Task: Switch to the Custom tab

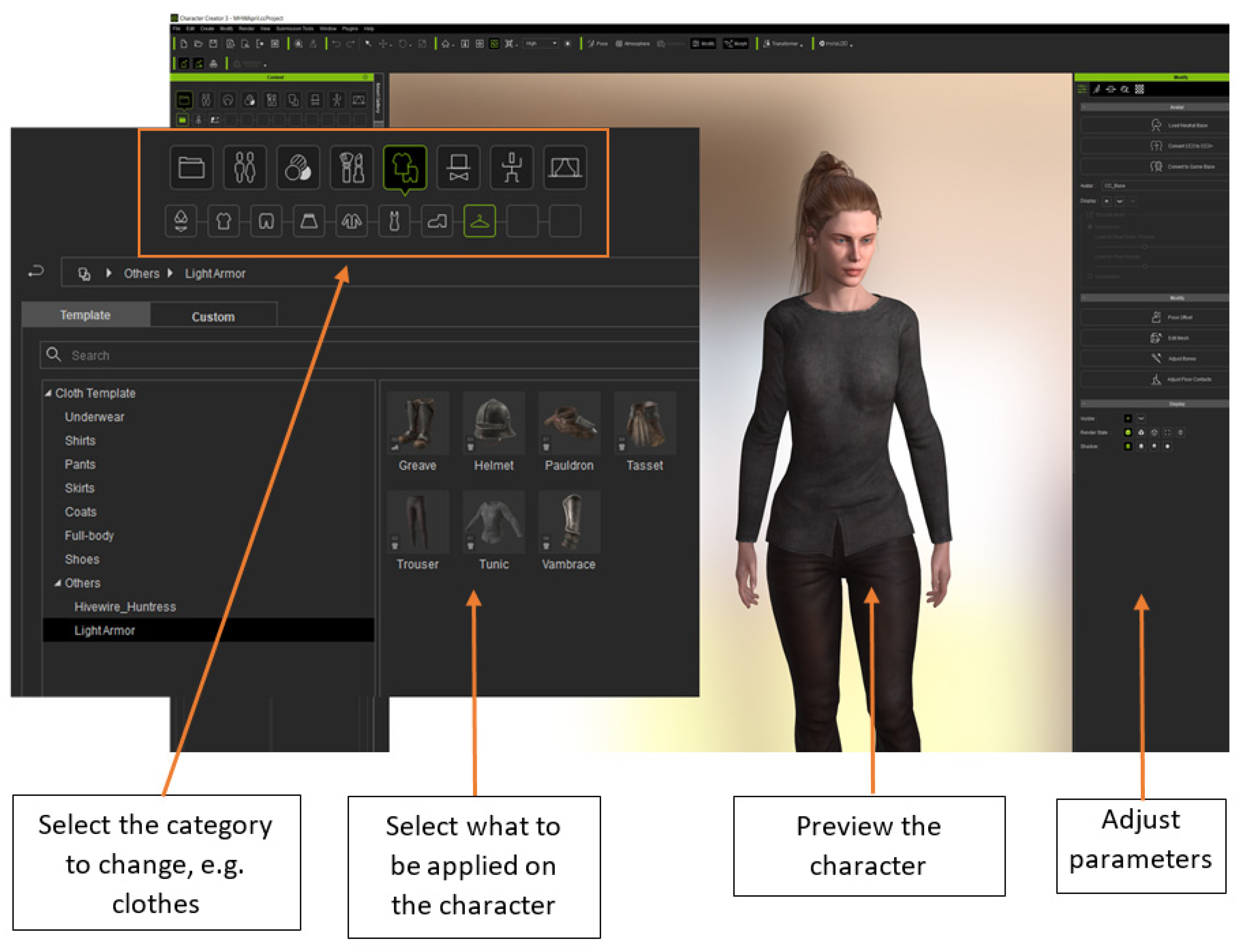Action: coord(213,316)
